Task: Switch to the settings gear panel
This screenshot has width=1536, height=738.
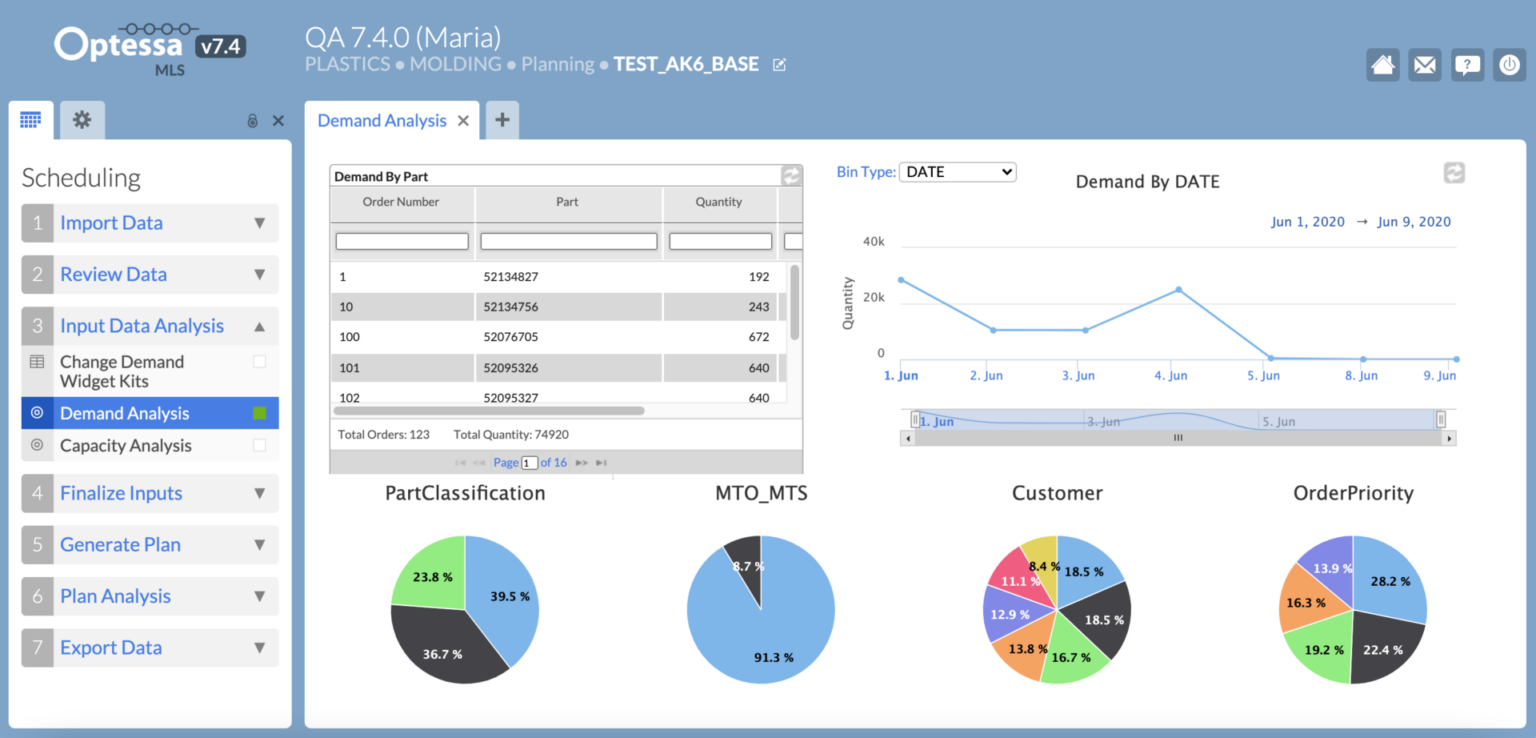Action: point(82,120)
